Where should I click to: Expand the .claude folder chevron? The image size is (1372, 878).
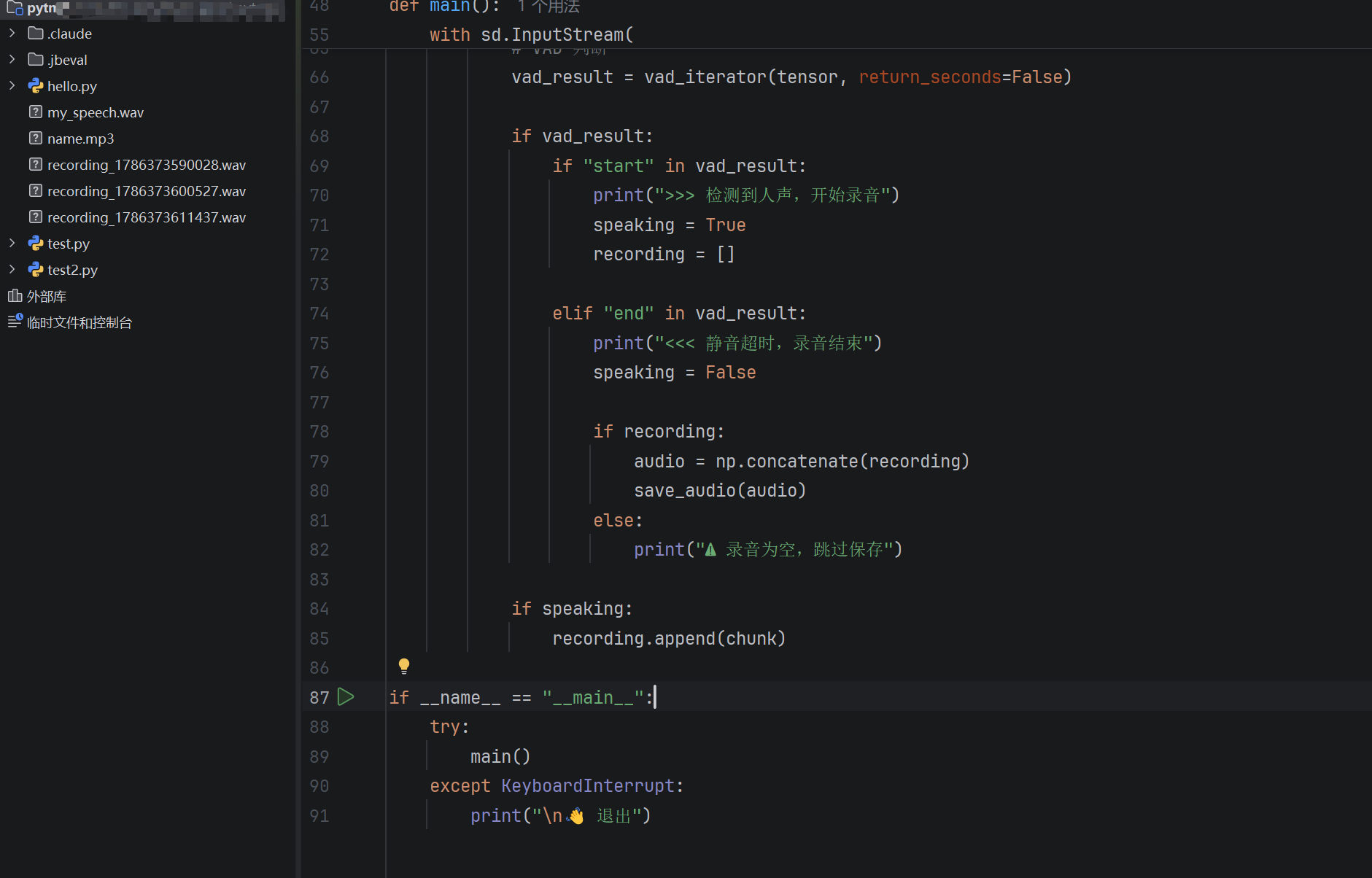tap(12, 33)
